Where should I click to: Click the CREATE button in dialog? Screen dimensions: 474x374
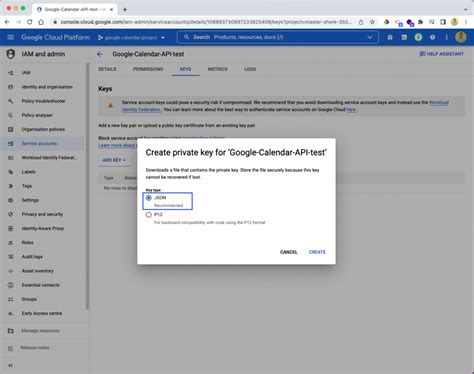tap(317, 252)
